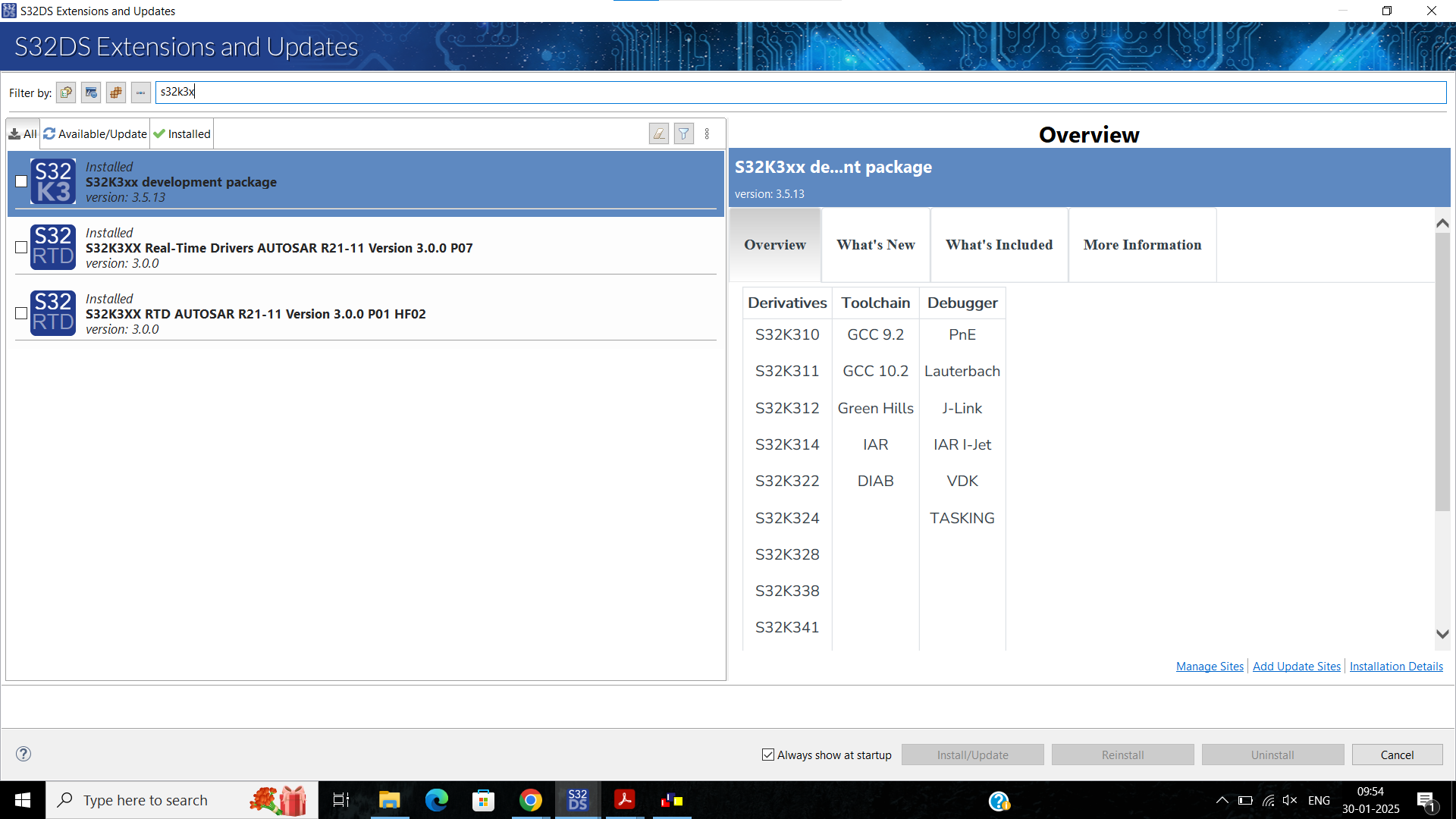Click the funnel filter icon
The height and width of the screenshot is (819, 1456).
(684, 133)
